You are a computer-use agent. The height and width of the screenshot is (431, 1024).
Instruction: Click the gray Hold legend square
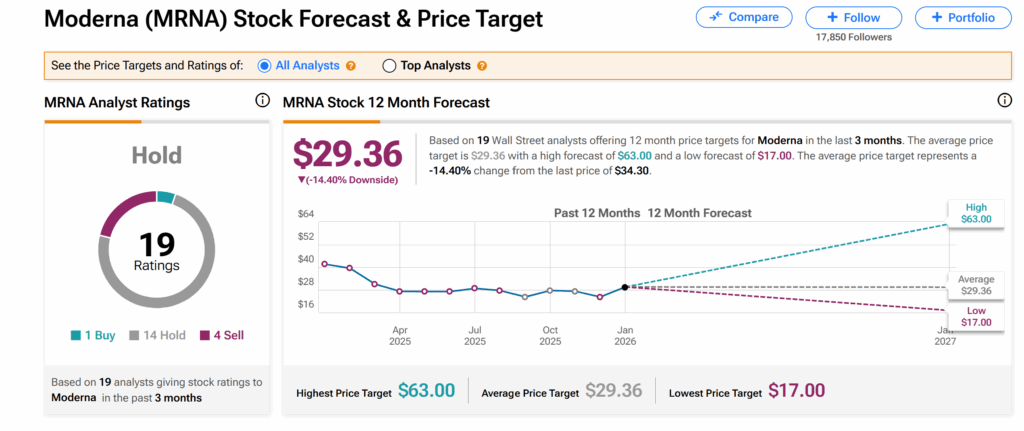click(x=132, y=336)
